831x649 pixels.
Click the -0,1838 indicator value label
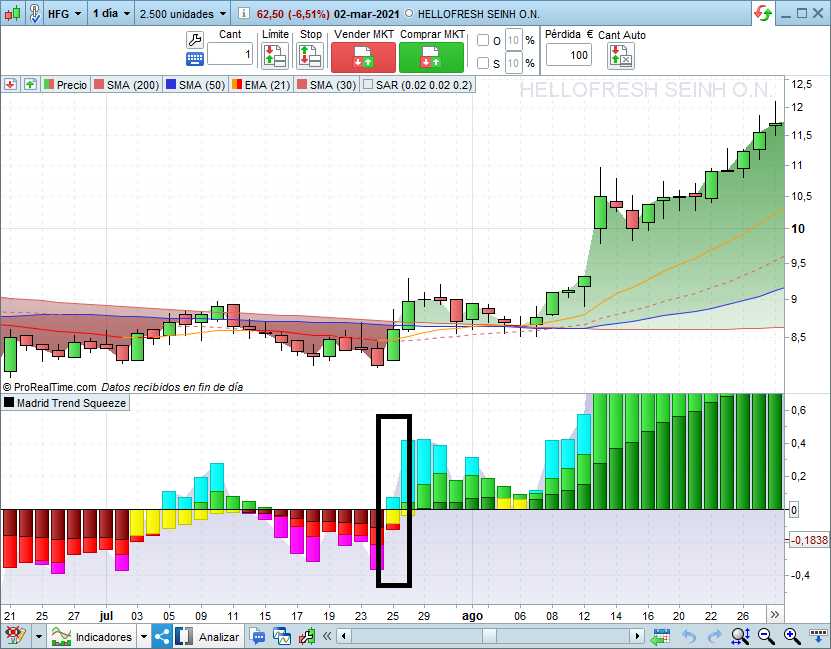(x=809, y=540)
